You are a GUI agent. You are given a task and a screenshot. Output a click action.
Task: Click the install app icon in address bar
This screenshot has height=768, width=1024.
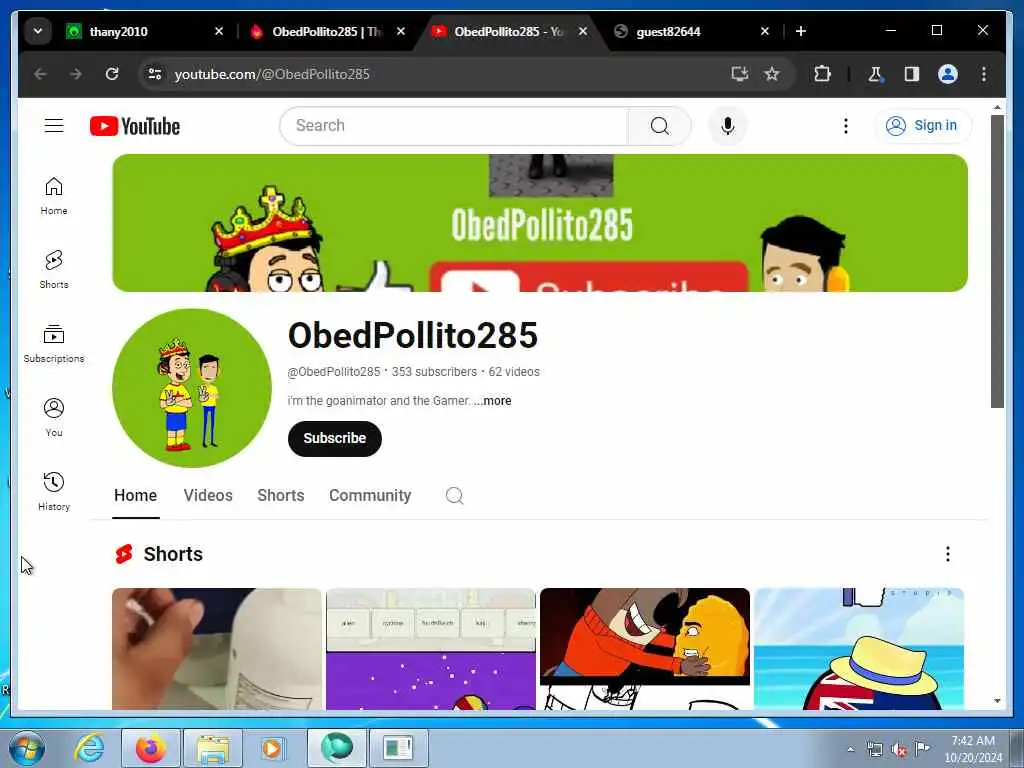739,74
